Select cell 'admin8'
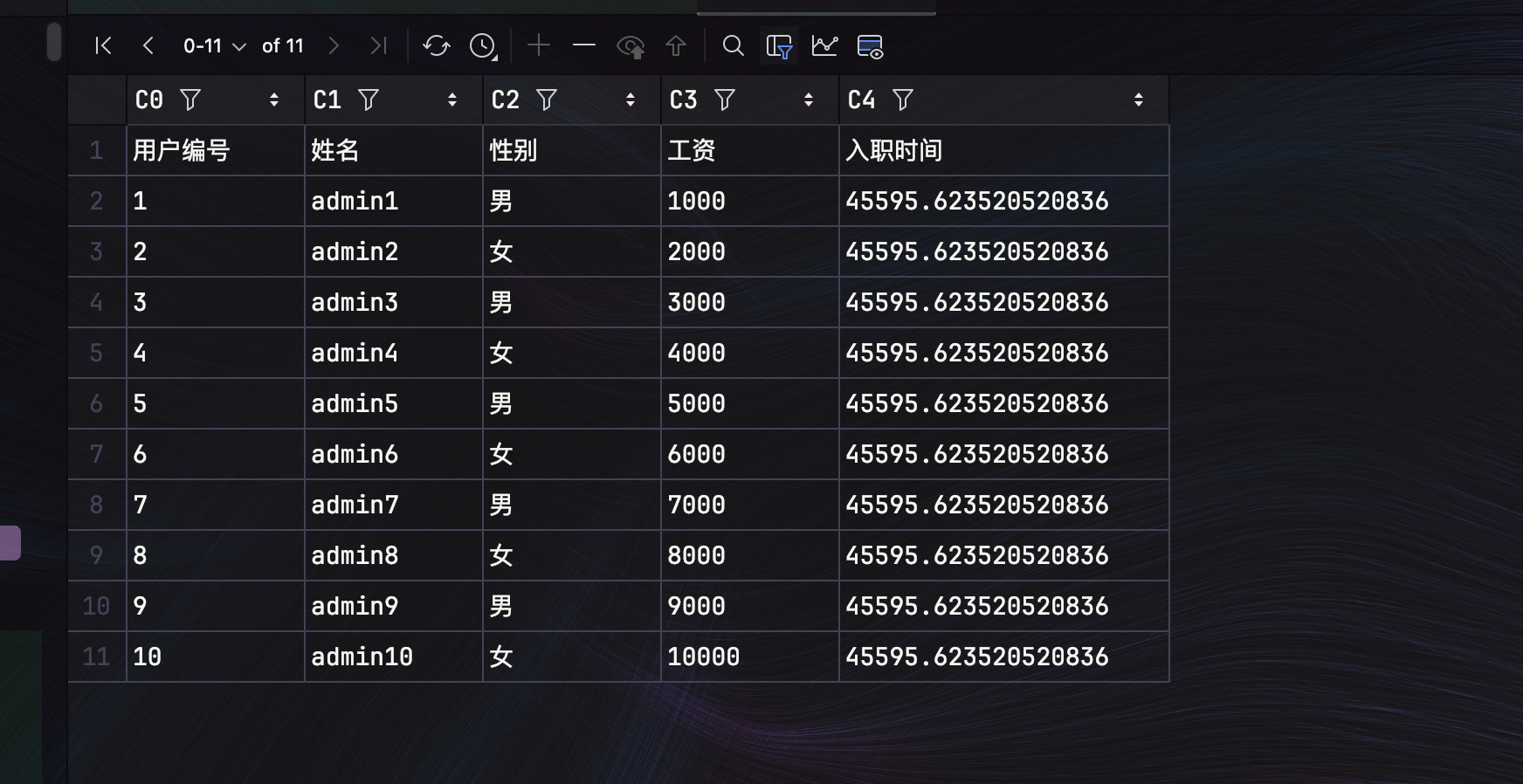This screenshot has height=784, width=1523. pos(394,555)
